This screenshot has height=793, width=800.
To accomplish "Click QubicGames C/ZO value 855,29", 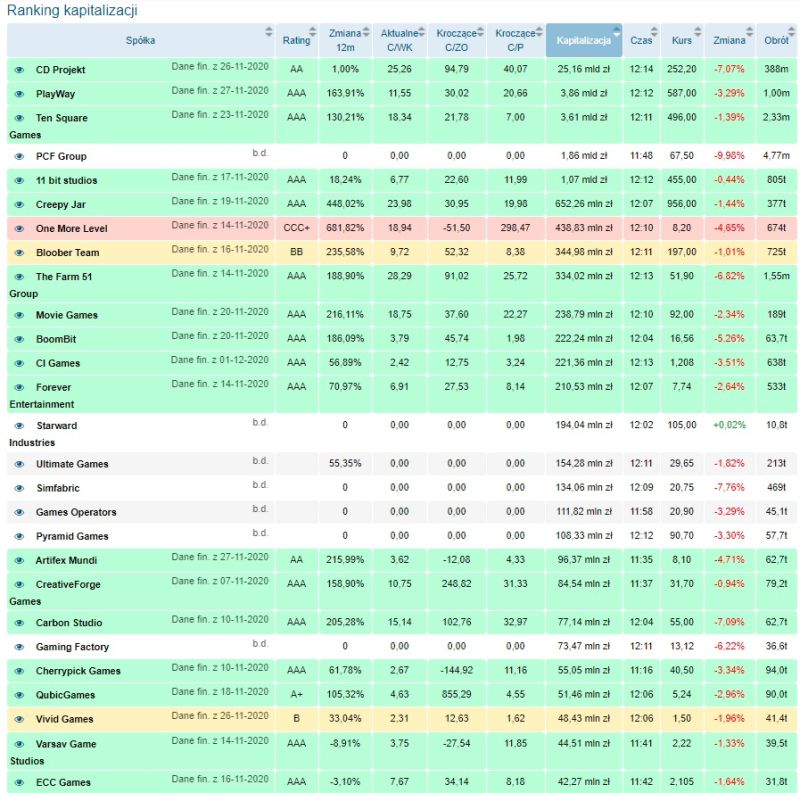I will coord(457,695).
